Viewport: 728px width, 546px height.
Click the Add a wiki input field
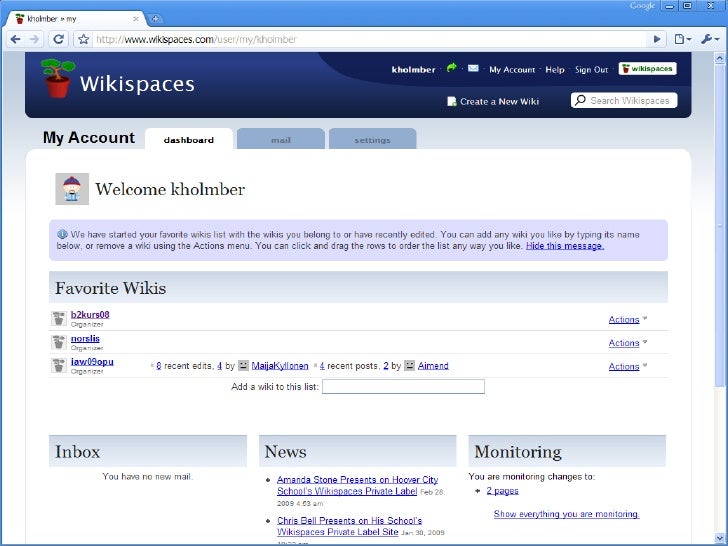click(403, 386)
